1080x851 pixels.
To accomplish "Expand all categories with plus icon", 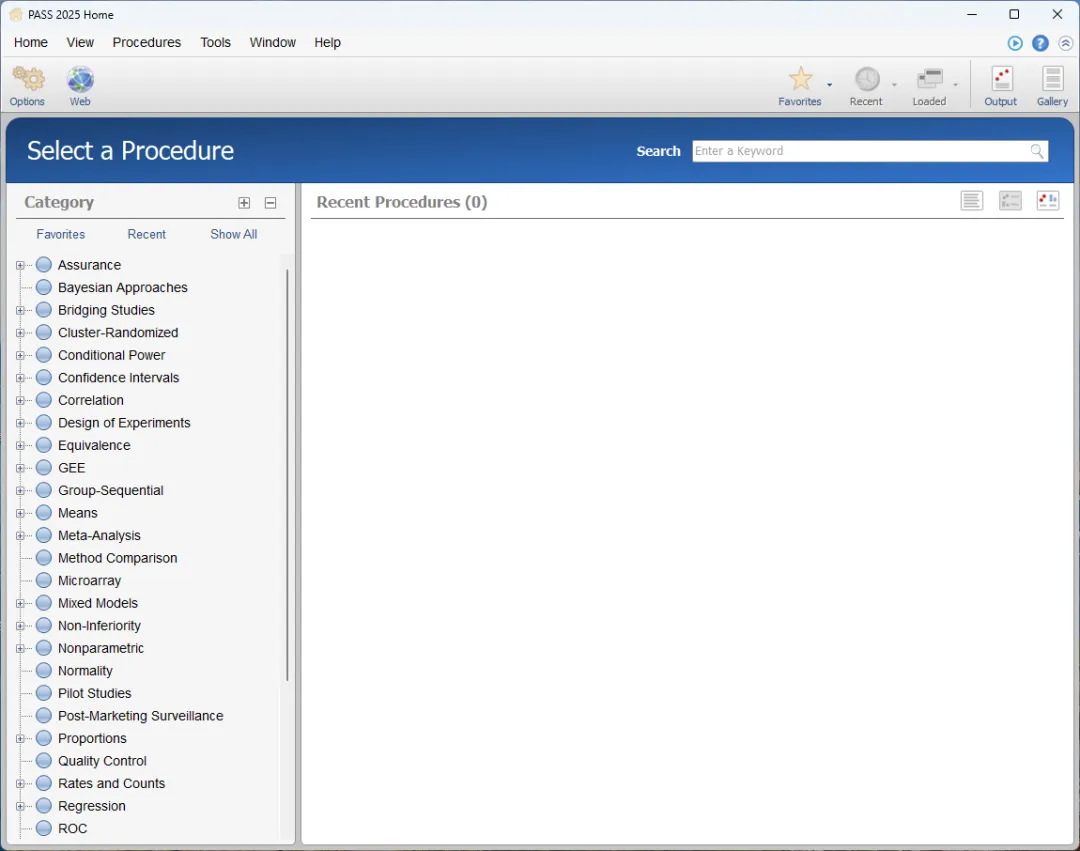I will (x=244, y=202).
